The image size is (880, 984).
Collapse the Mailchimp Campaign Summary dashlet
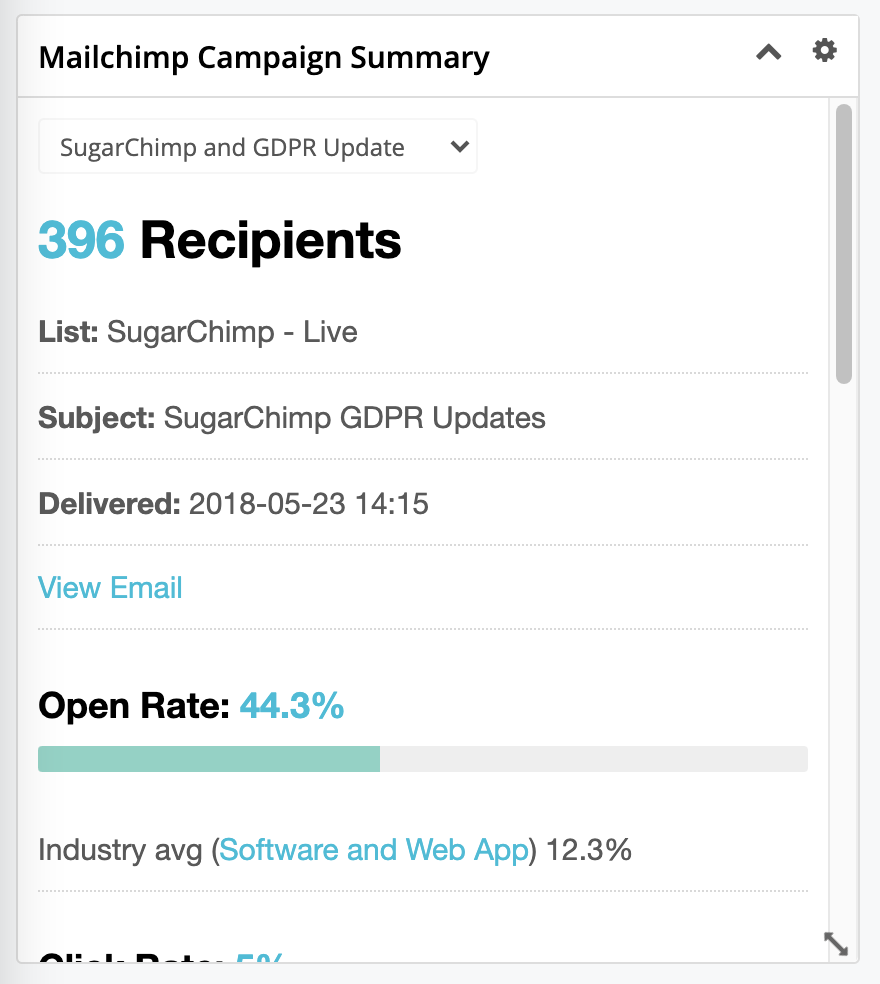coord(768,51)
